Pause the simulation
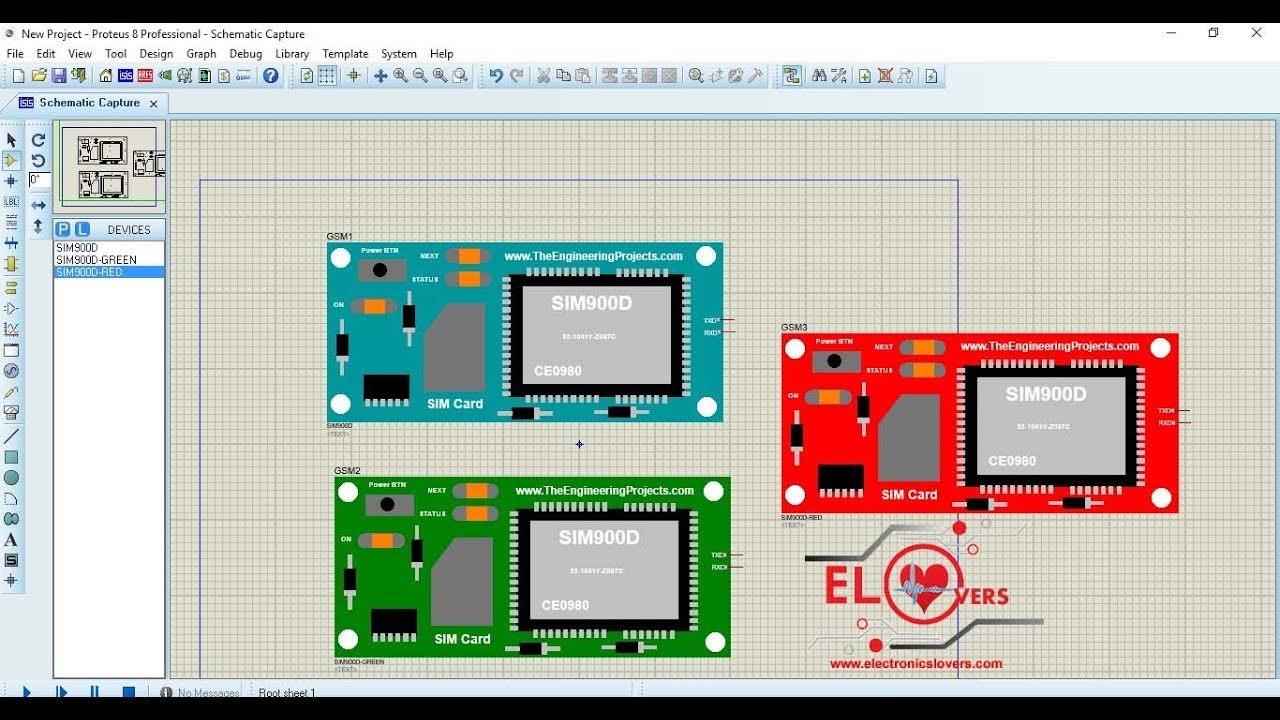 point(95,692)
